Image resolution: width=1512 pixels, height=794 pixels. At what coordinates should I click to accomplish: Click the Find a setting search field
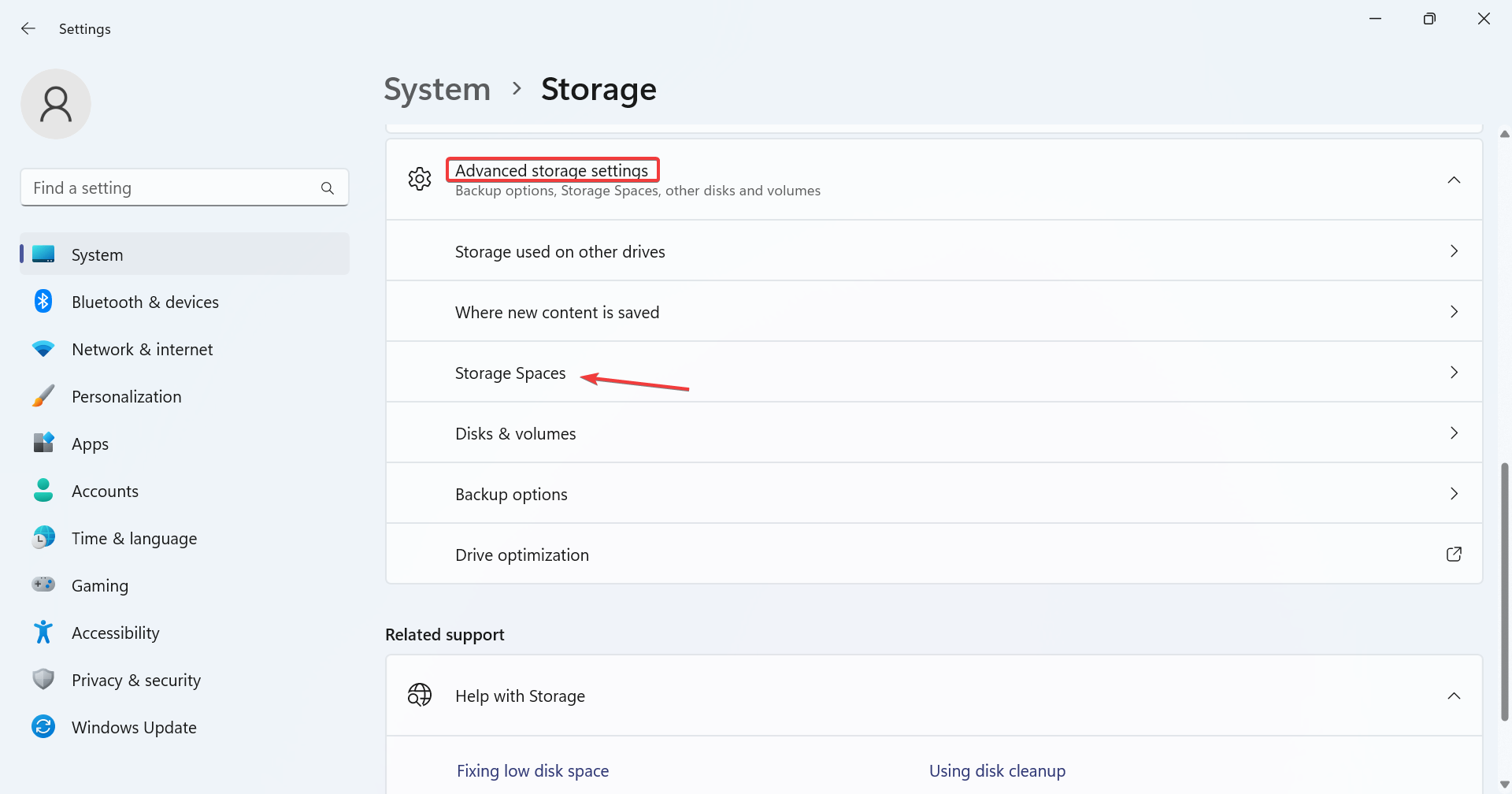(183, 187)
